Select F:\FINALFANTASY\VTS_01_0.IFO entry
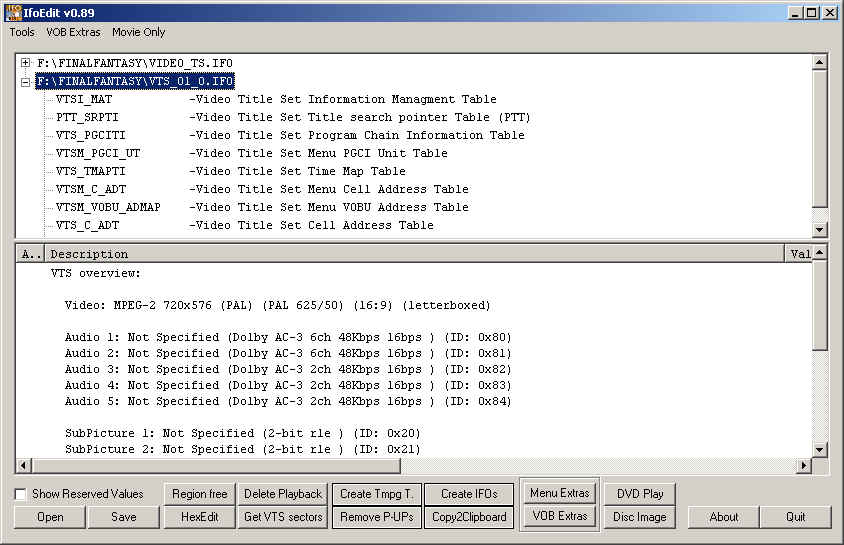The height and width of the screenshot is (545, 844). (x=135, y=81)
